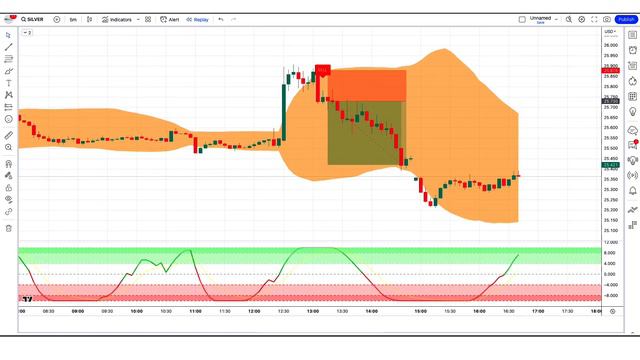The width and height of the screenshot is (640, 360).
Task: Click the drawings link/sync icon
Action: pos(9,212)
